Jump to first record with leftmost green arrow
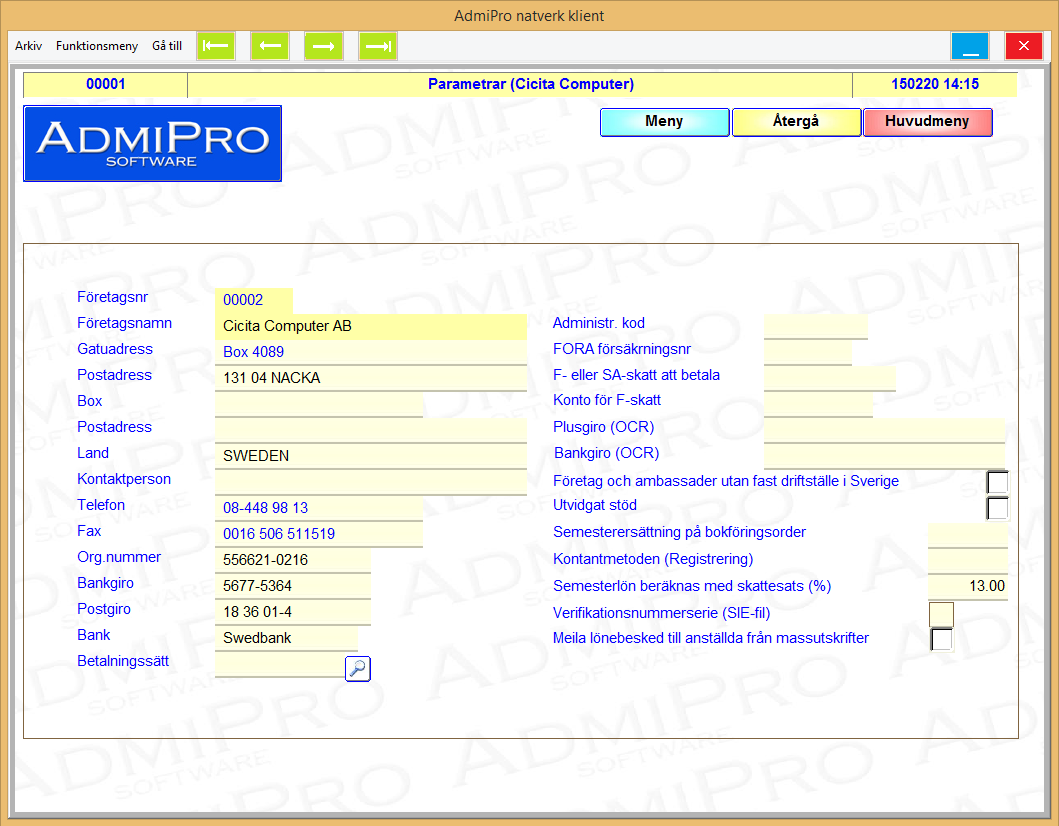1059x826 pixels. tap(216, 46)
